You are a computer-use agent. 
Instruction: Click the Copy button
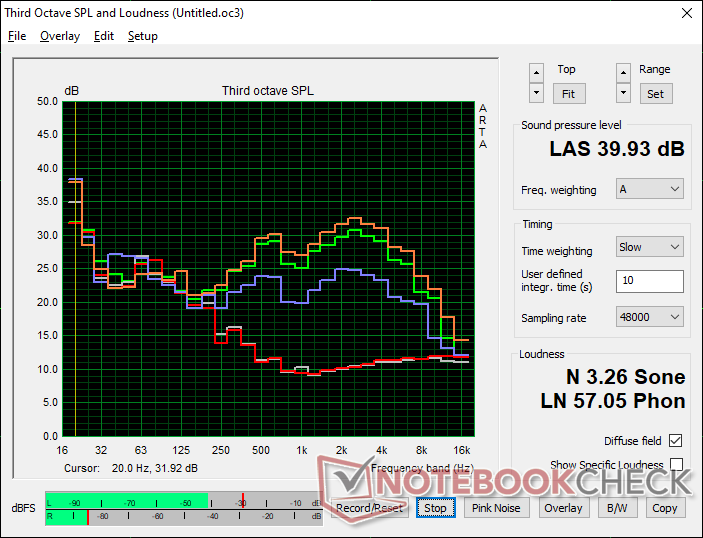coord(665,508)
